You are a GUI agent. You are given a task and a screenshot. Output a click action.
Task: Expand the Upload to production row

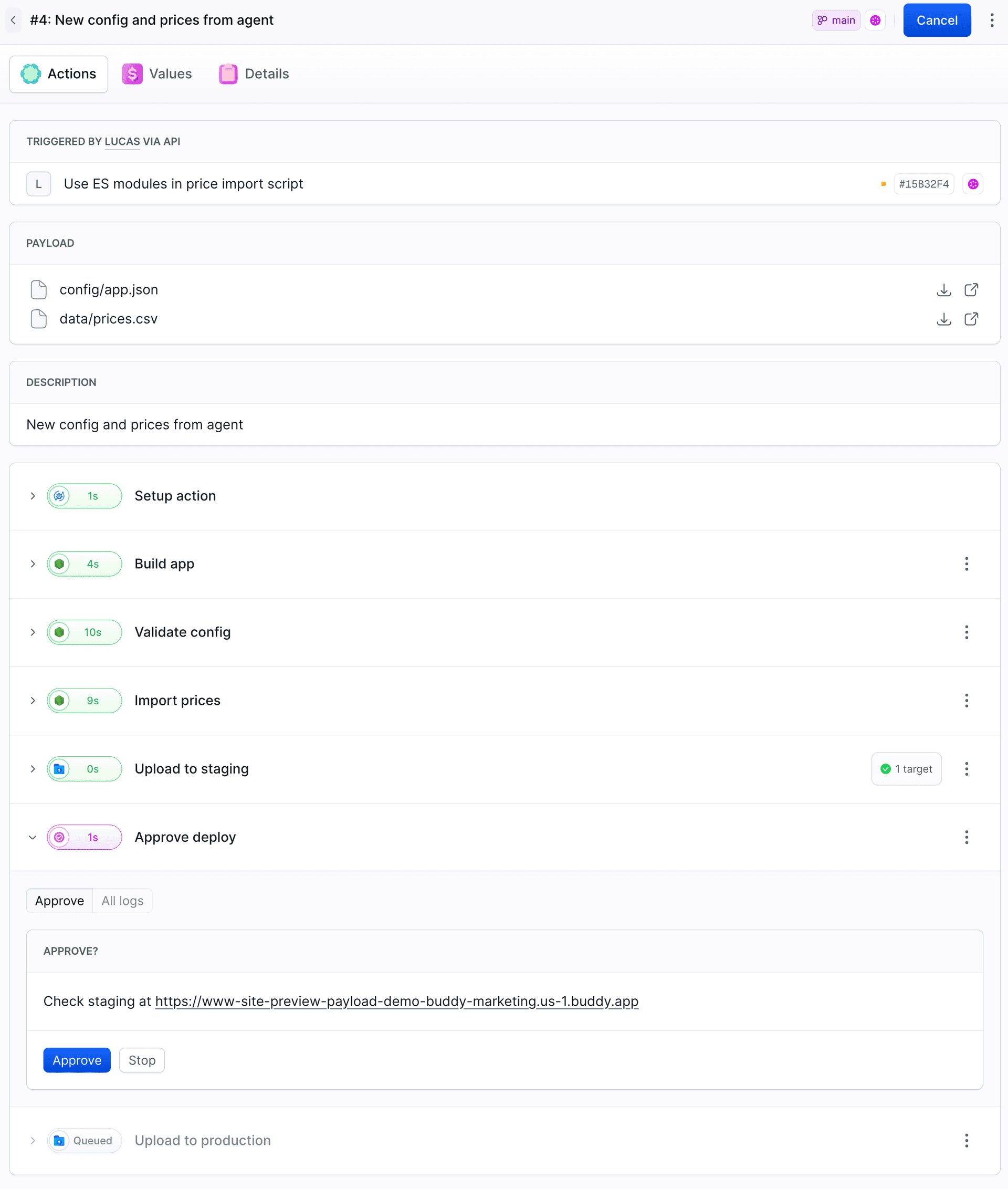pos(33,1140)
